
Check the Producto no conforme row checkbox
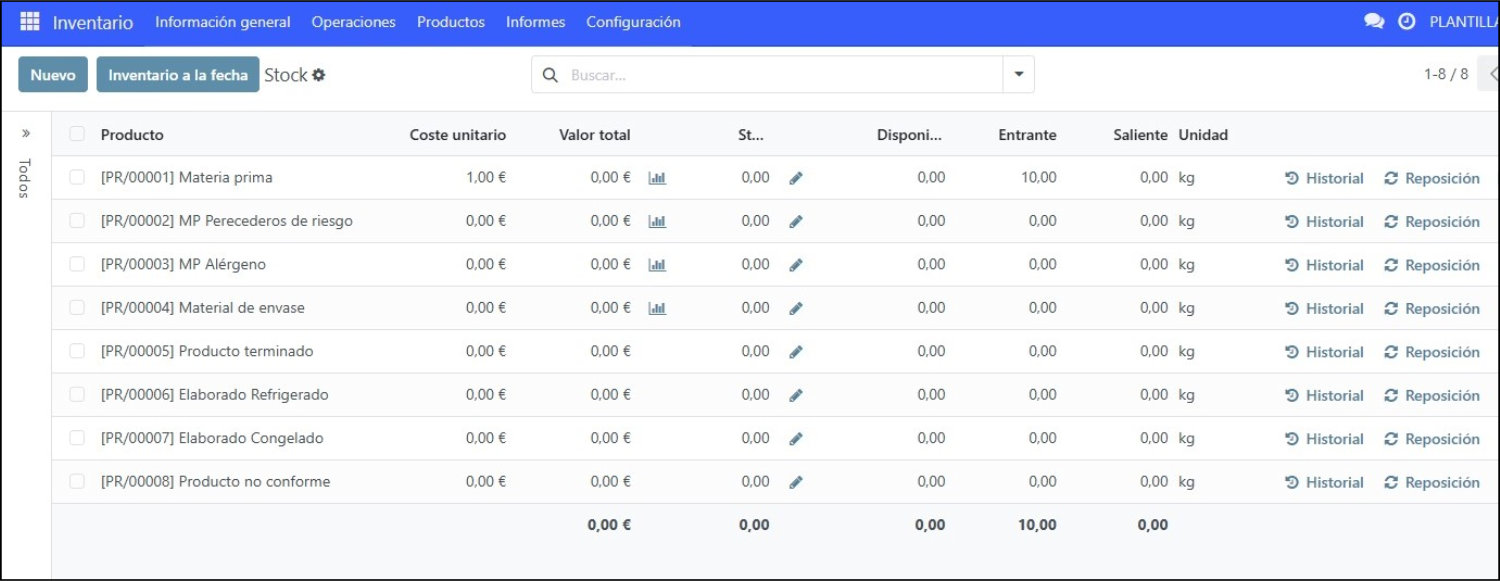77,481
